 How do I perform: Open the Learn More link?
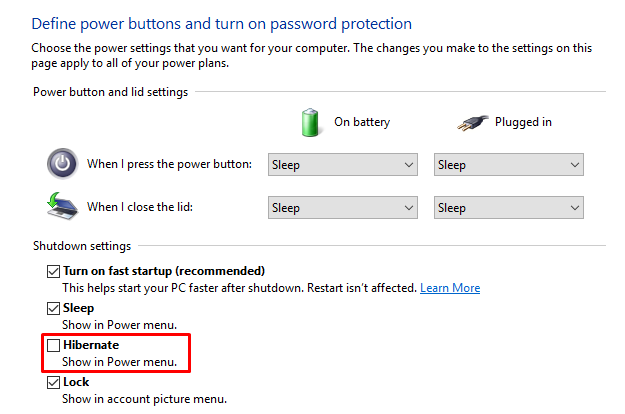[450, 288]
